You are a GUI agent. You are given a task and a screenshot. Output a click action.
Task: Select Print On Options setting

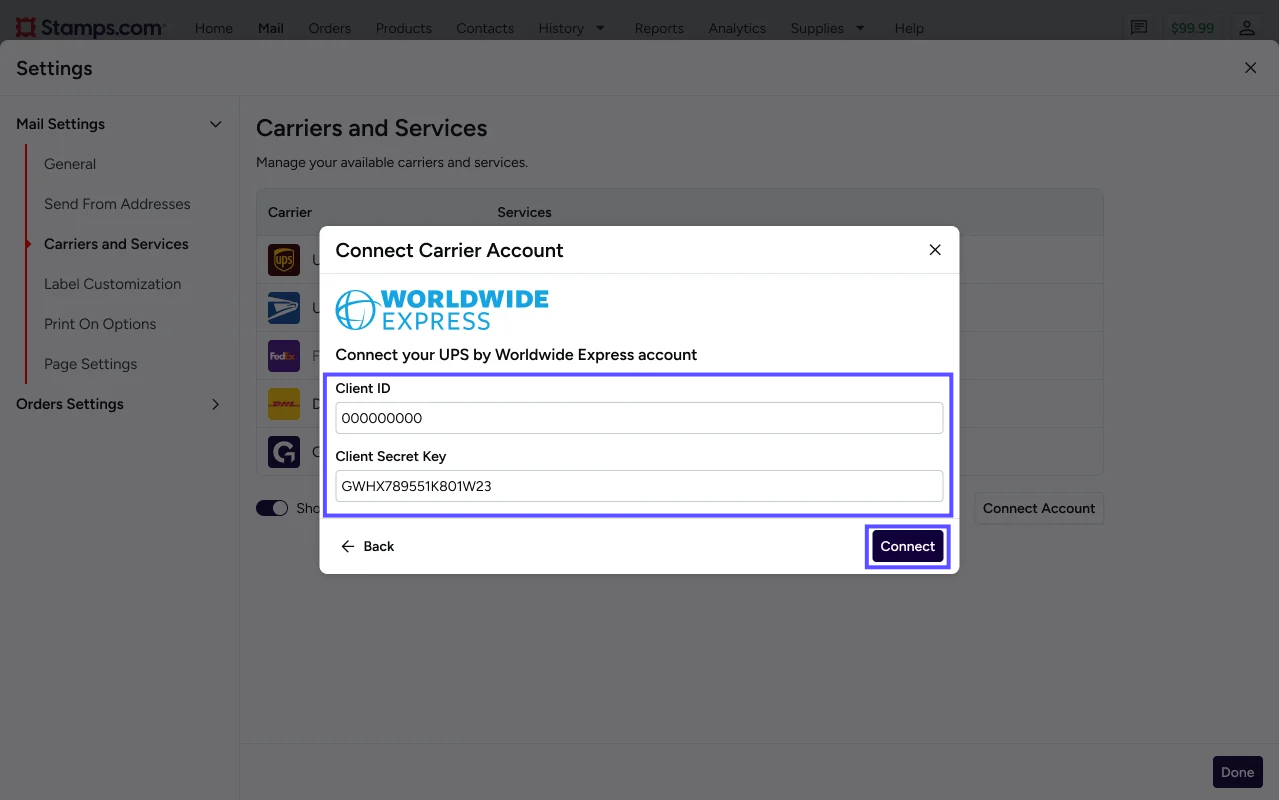point(100,324)
